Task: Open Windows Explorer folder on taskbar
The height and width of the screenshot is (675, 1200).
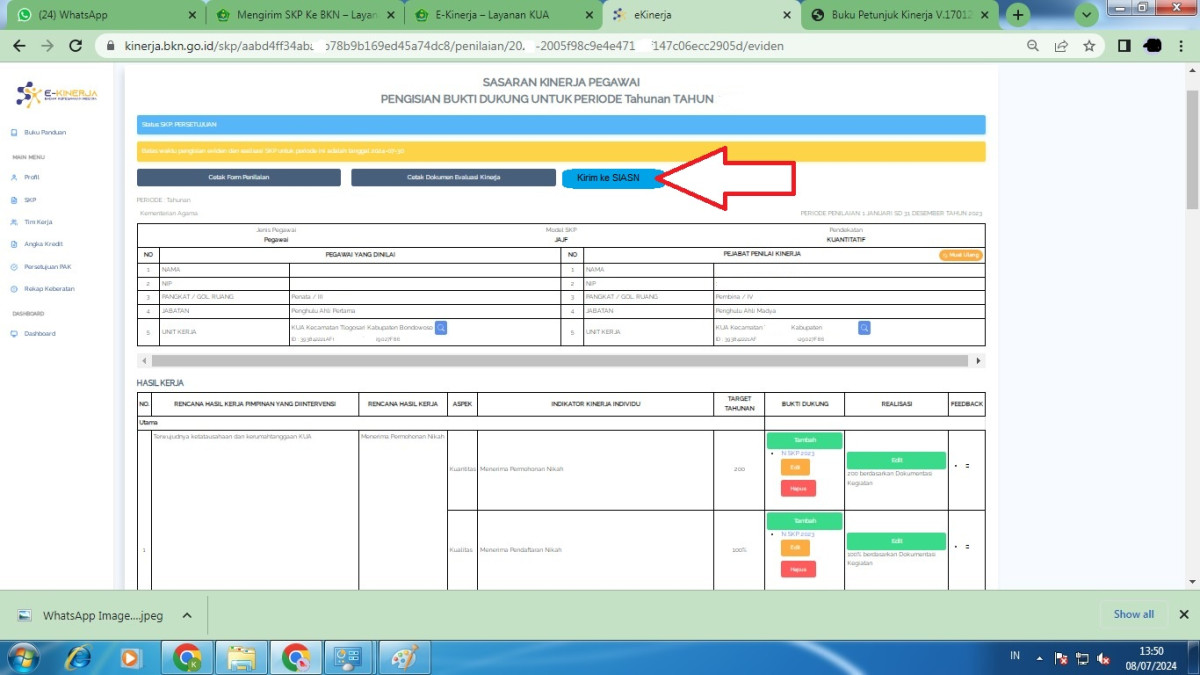Action: (x=241, y=657)
